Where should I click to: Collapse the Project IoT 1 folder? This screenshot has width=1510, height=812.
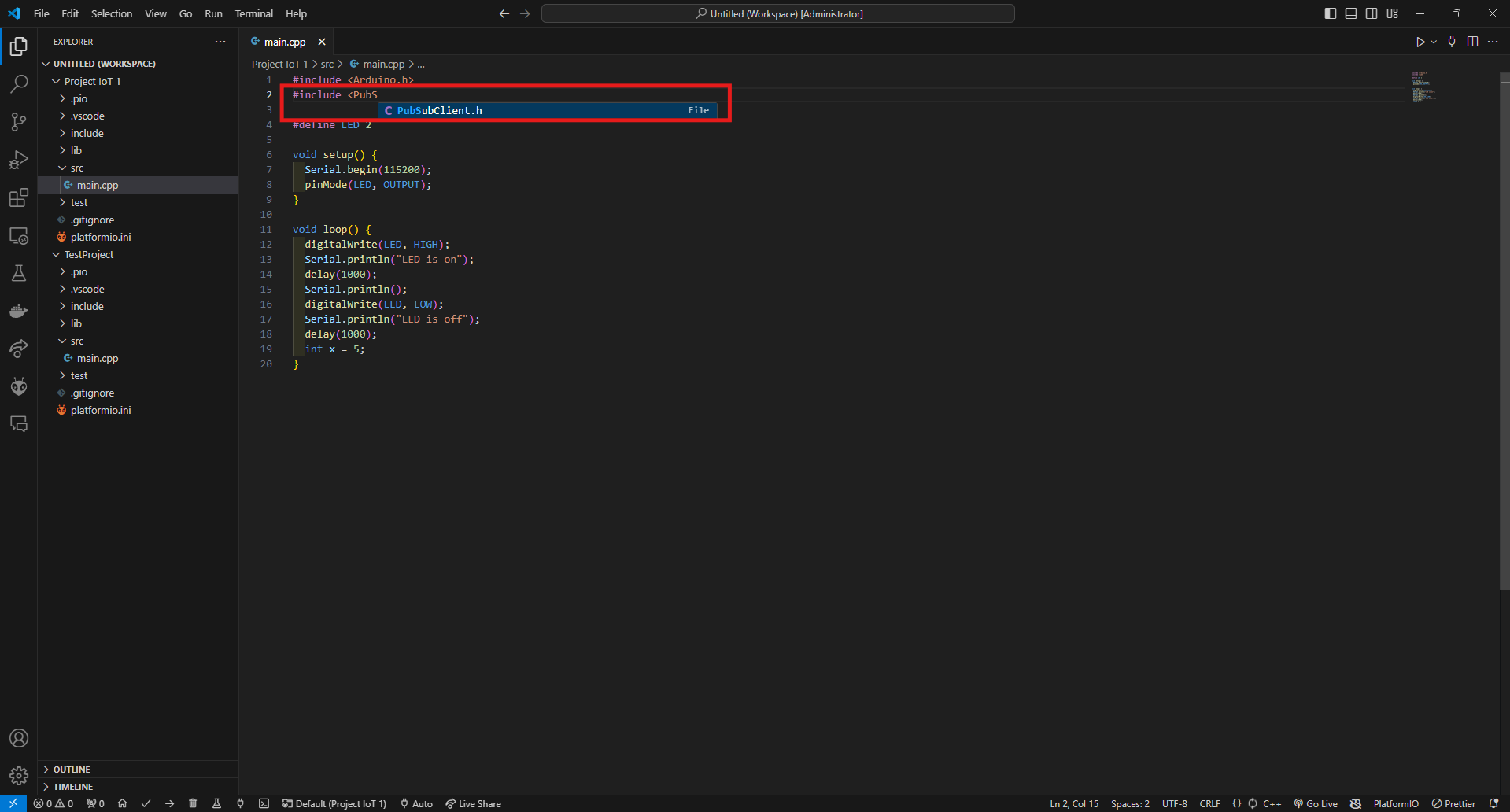pos(138,81)
